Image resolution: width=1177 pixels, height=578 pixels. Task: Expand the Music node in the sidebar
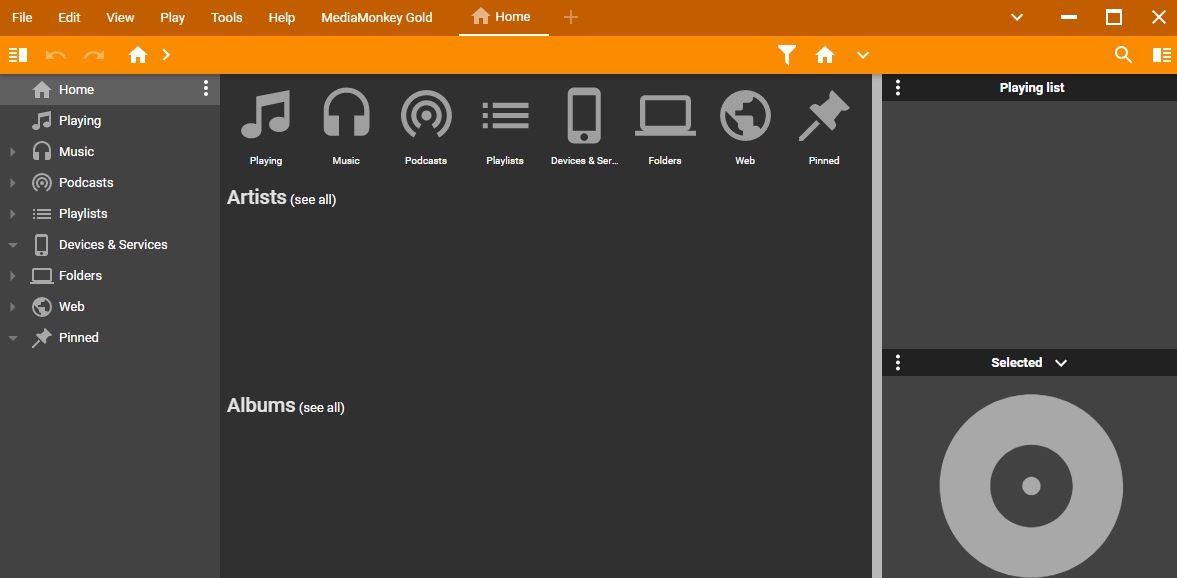coord(11,151)
